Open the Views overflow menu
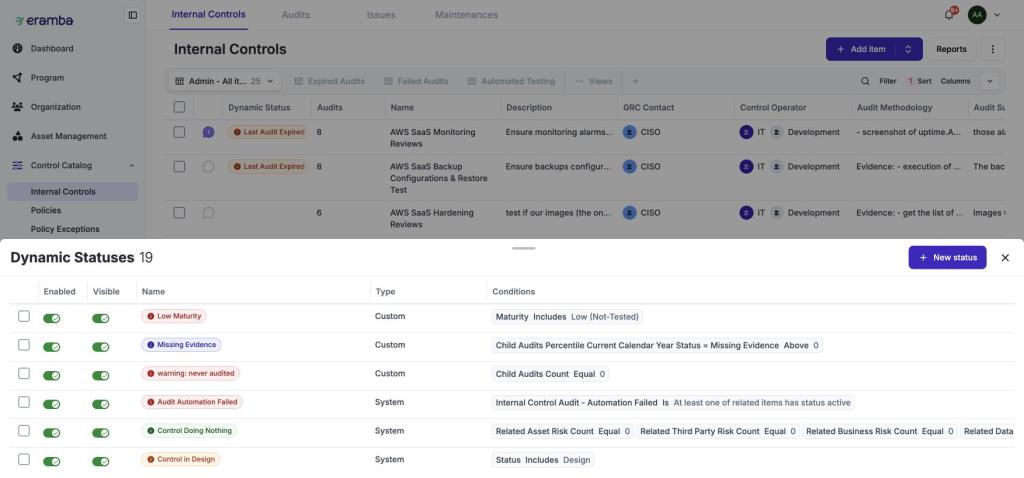This screenshot has height=478, width=1024. [594, 81]
